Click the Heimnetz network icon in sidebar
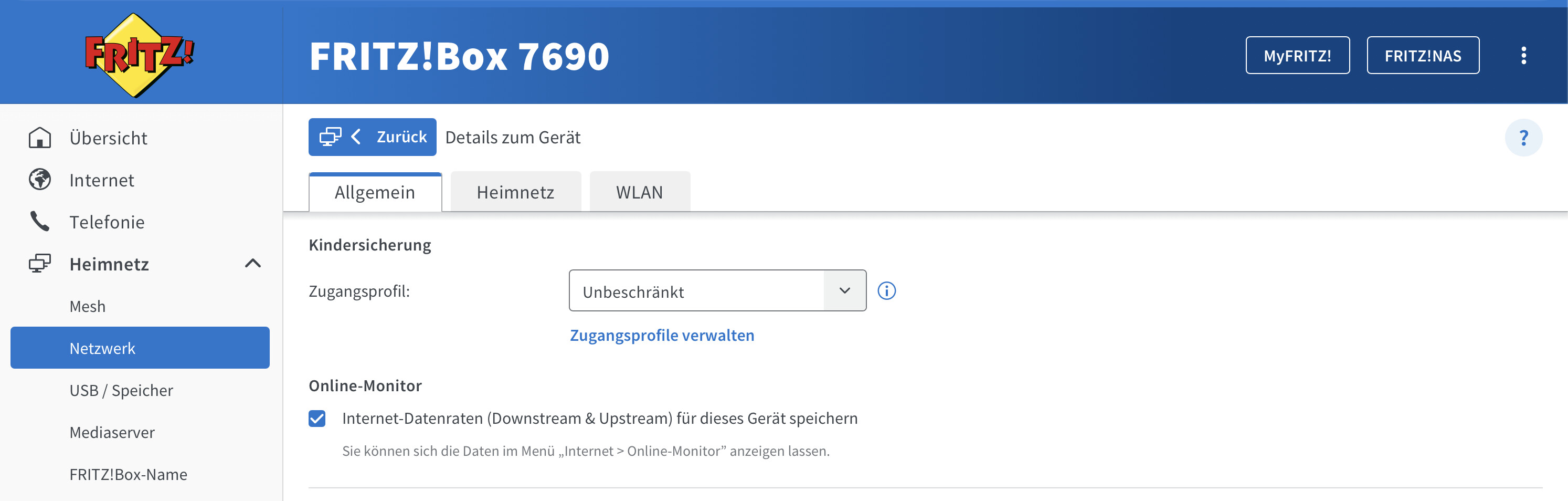 (x=40, y=264)
